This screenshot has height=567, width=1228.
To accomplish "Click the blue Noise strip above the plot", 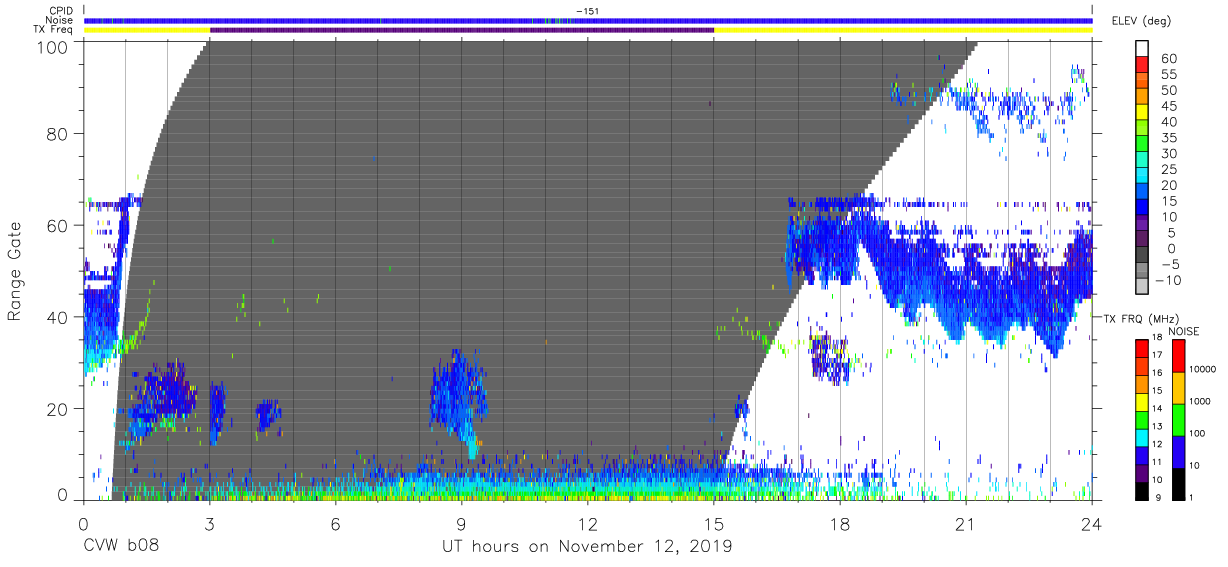I will [588, 20].
